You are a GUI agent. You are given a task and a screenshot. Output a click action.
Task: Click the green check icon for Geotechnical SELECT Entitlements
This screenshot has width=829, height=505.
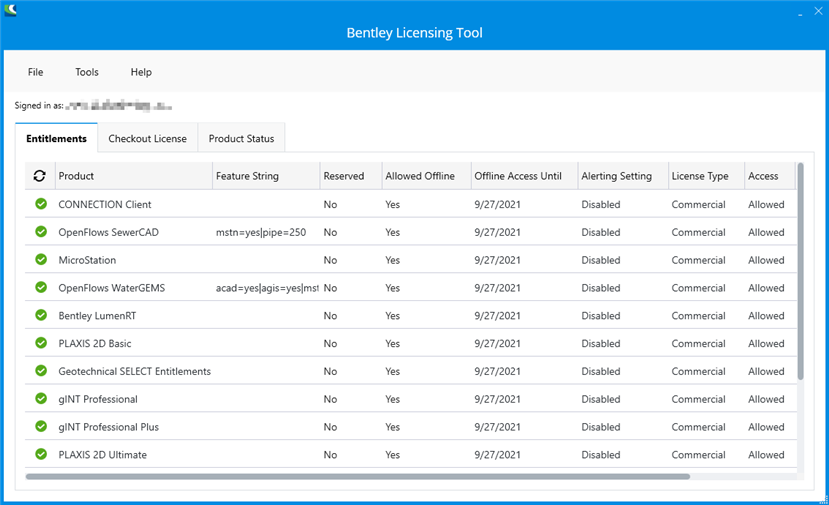(x=41, y=371)
